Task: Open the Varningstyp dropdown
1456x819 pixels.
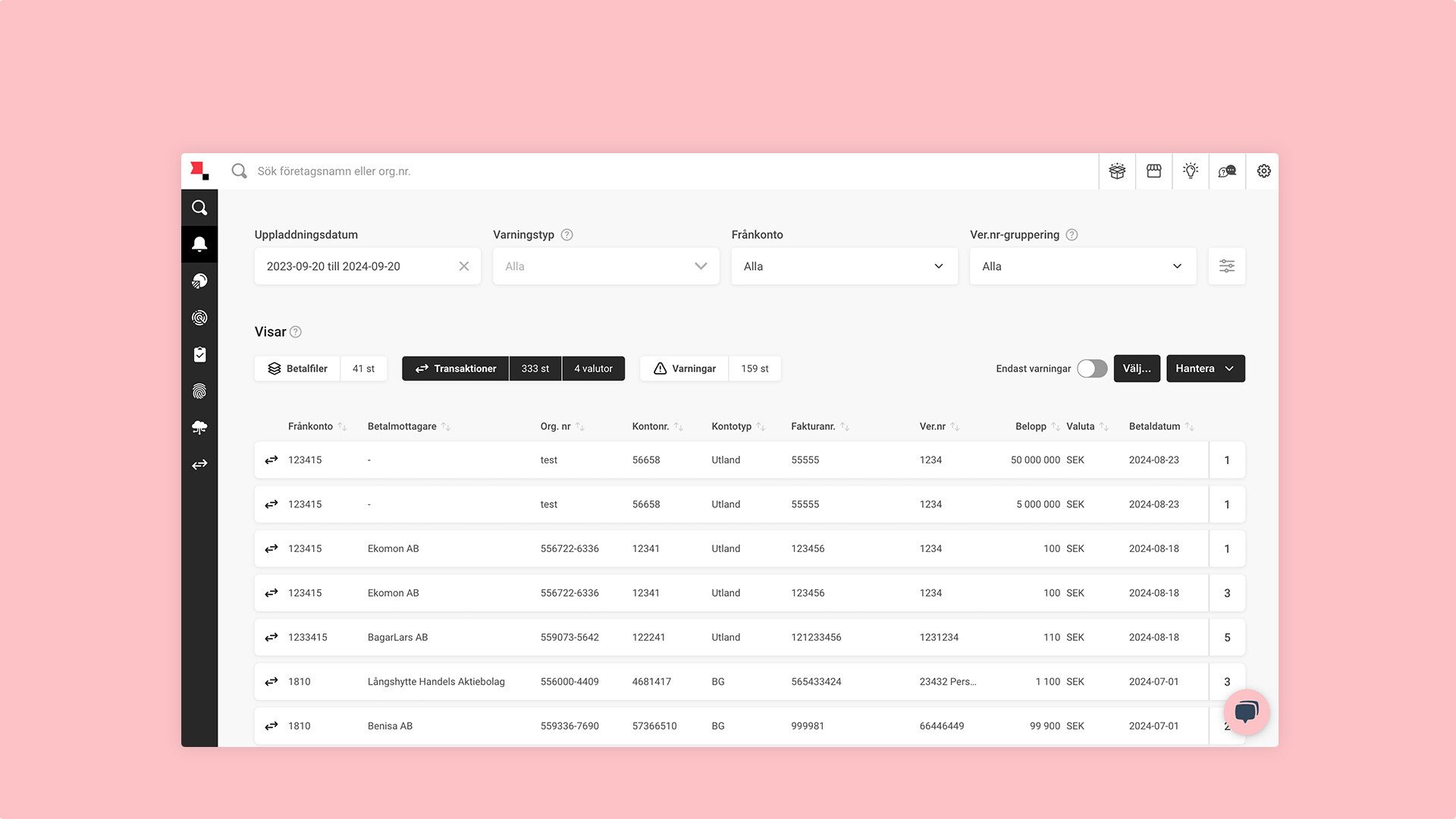Action: coord(606,266)
